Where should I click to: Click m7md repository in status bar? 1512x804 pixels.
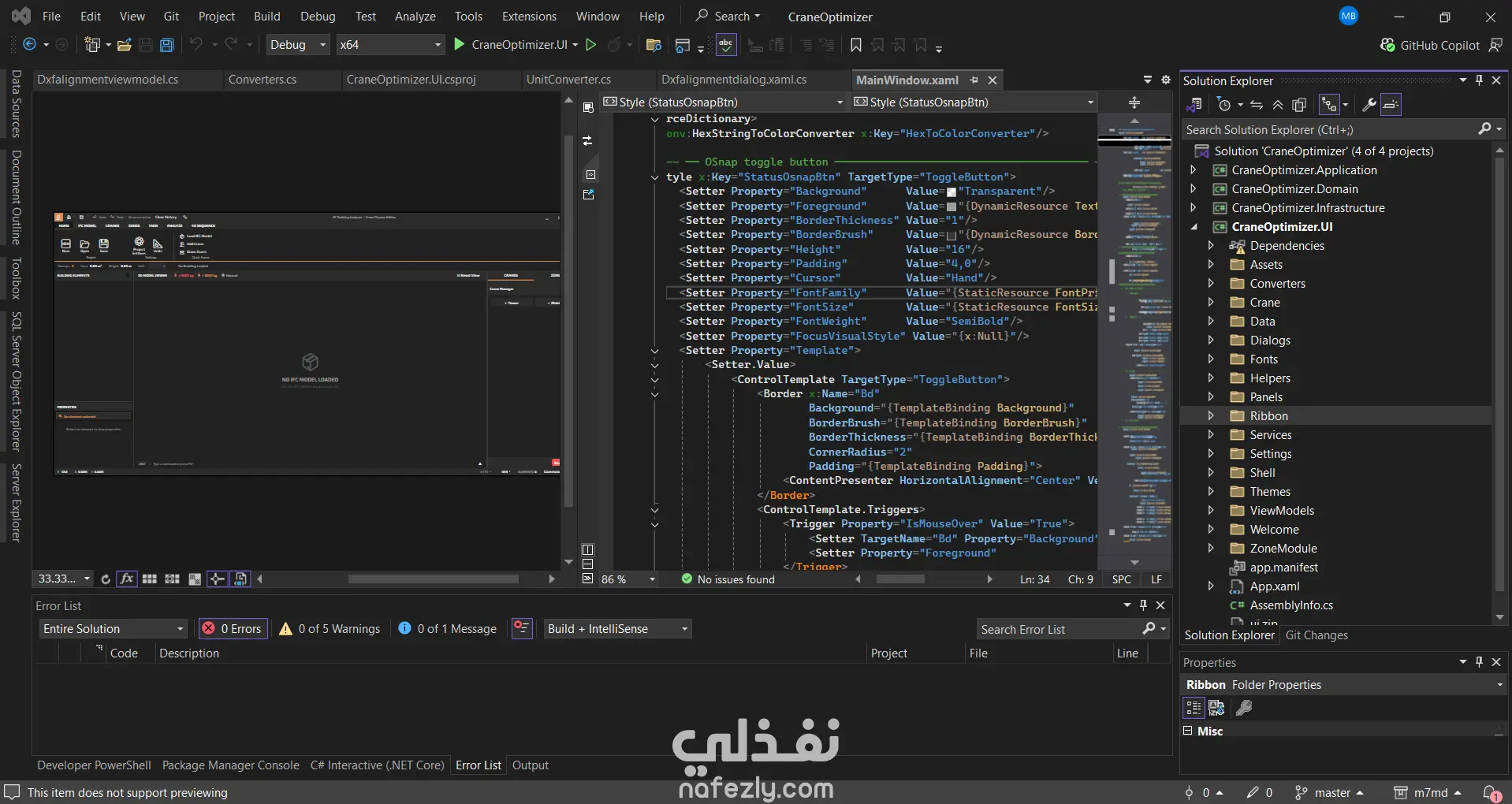coord(1428,793)
